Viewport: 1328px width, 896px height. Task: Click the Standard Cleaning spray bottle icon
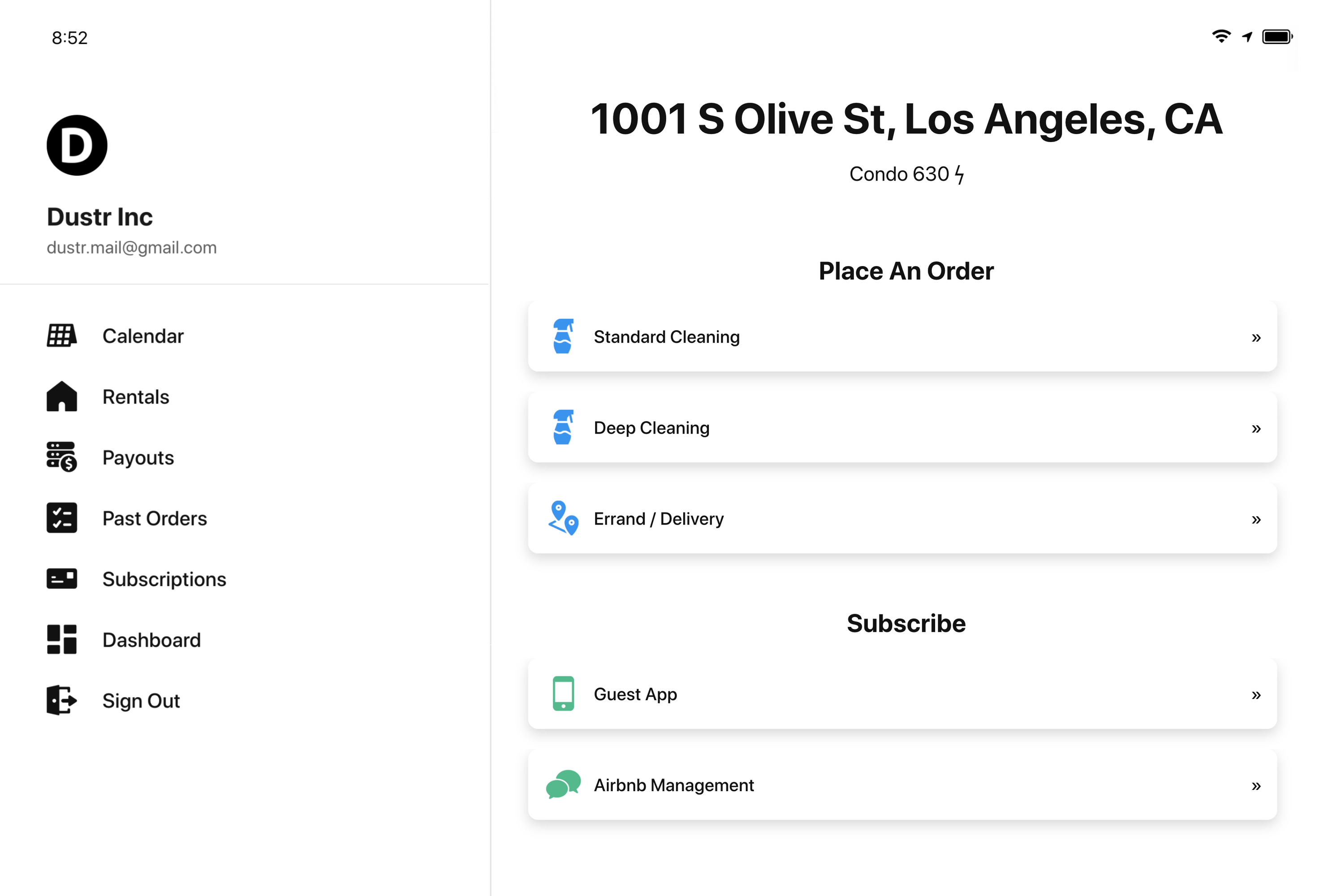pyautogui.click(x=564, y=336)
